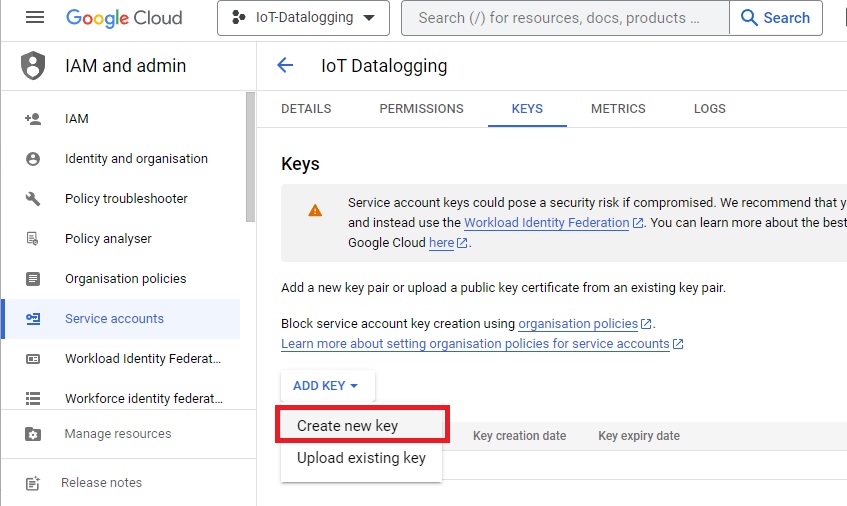Click the external-link icon after 'Learn more' link

point(678,344)
